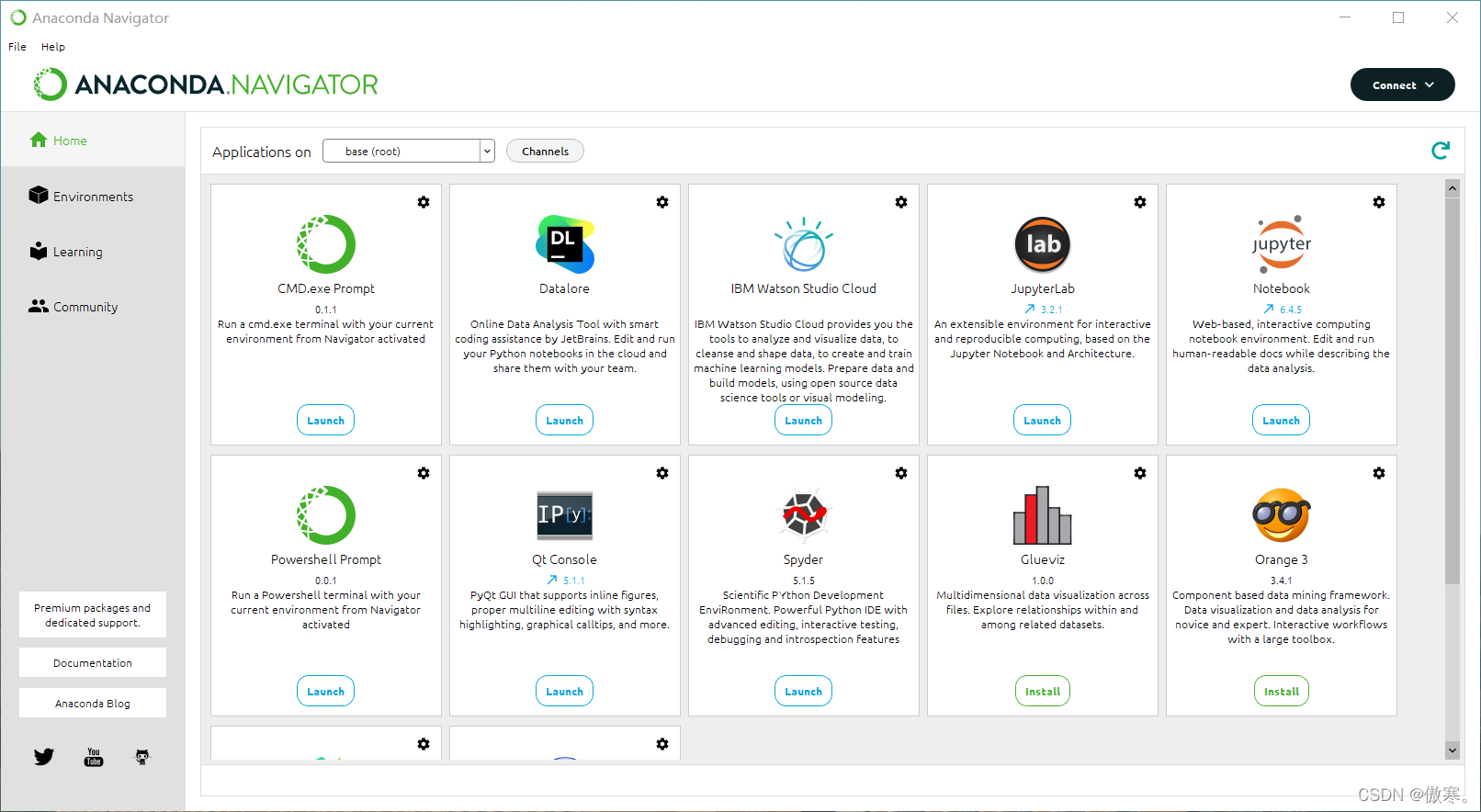Click the refresh applications icon
Viewport: 1481px width, 812px height.
tap(1441, 151)
